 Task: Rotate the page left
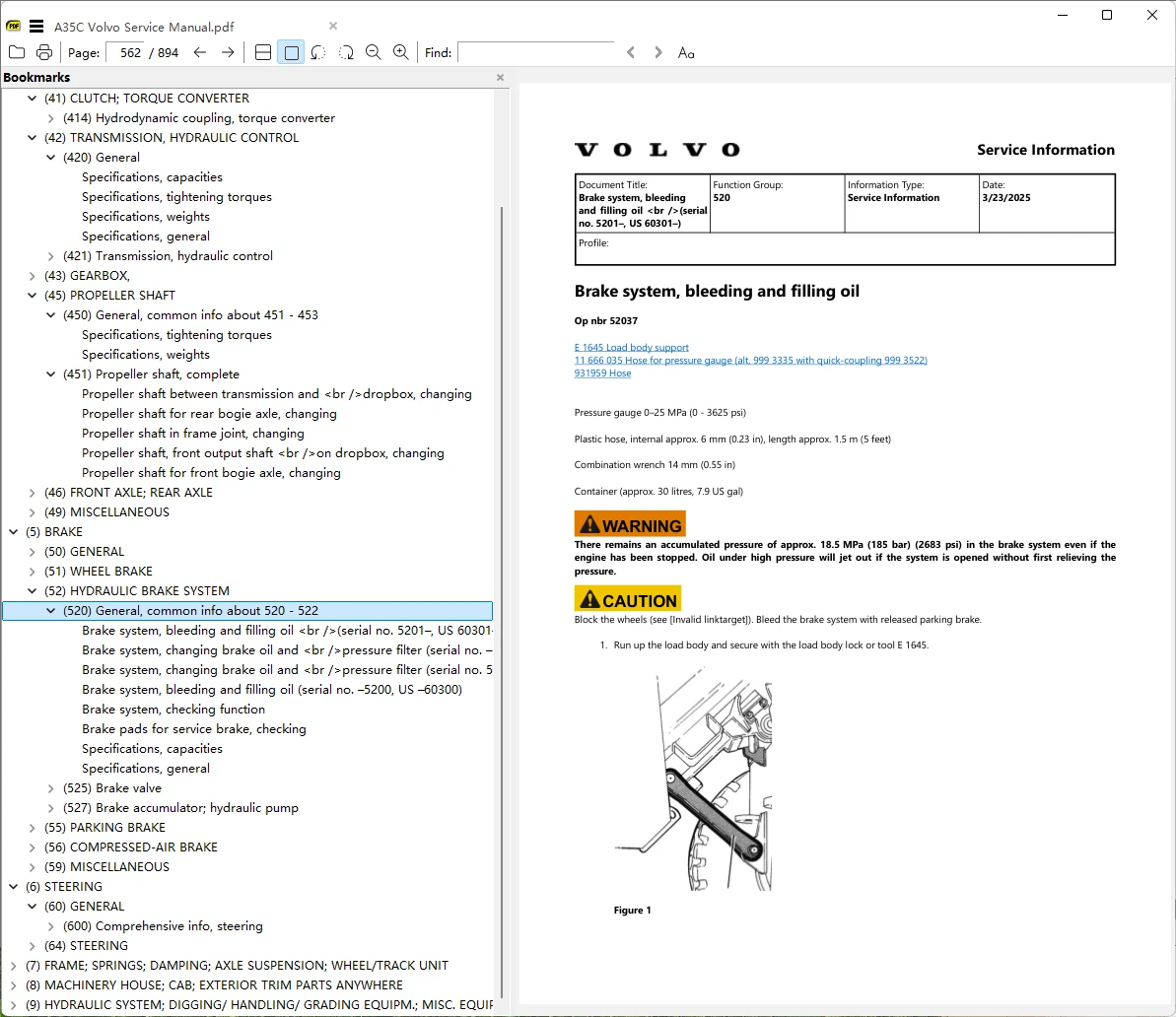(318, 52)
